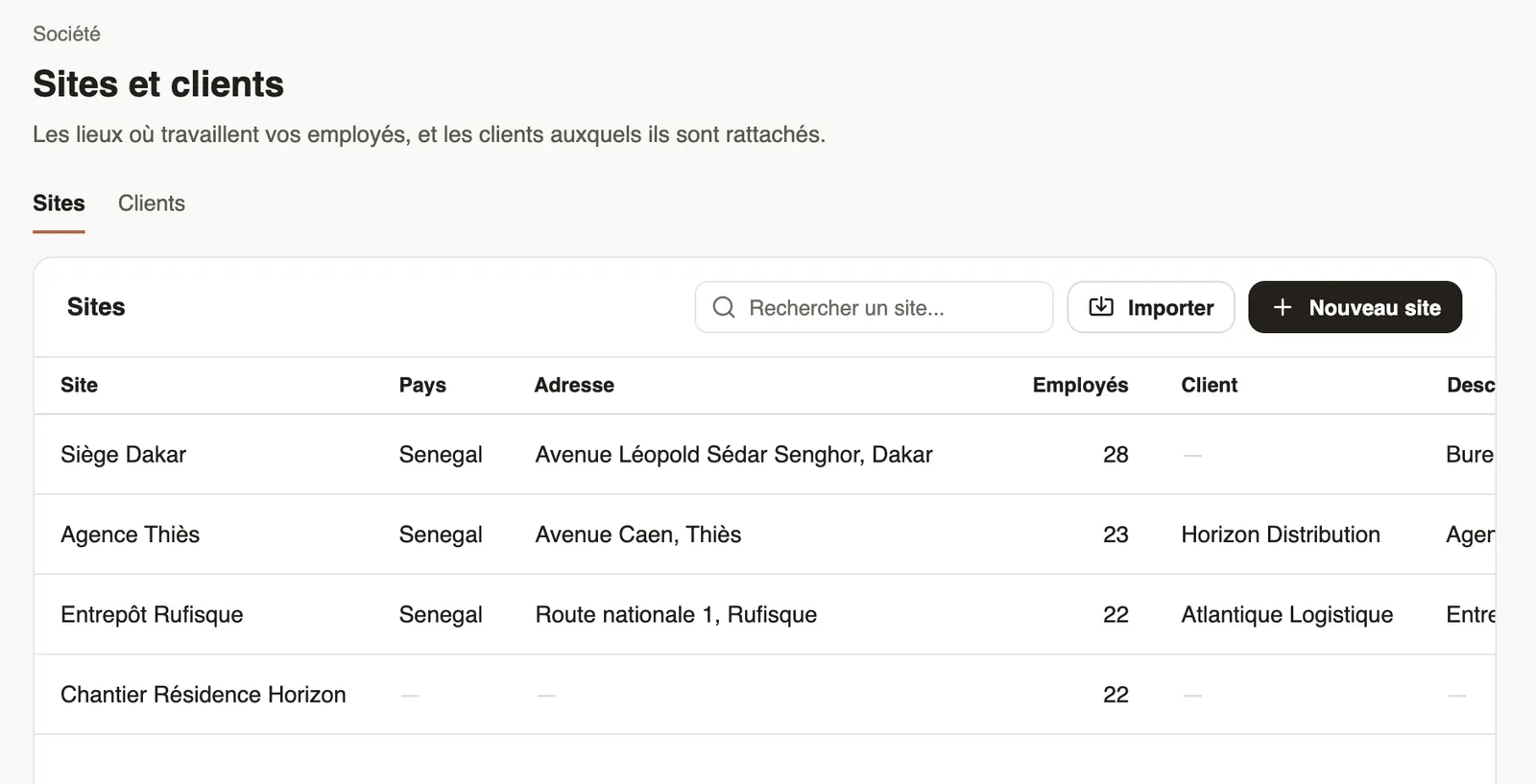Viewport: 1536px width, 784px height.
Task: Open the Chantier Résidence Horizon row
Action: (764, 695)
